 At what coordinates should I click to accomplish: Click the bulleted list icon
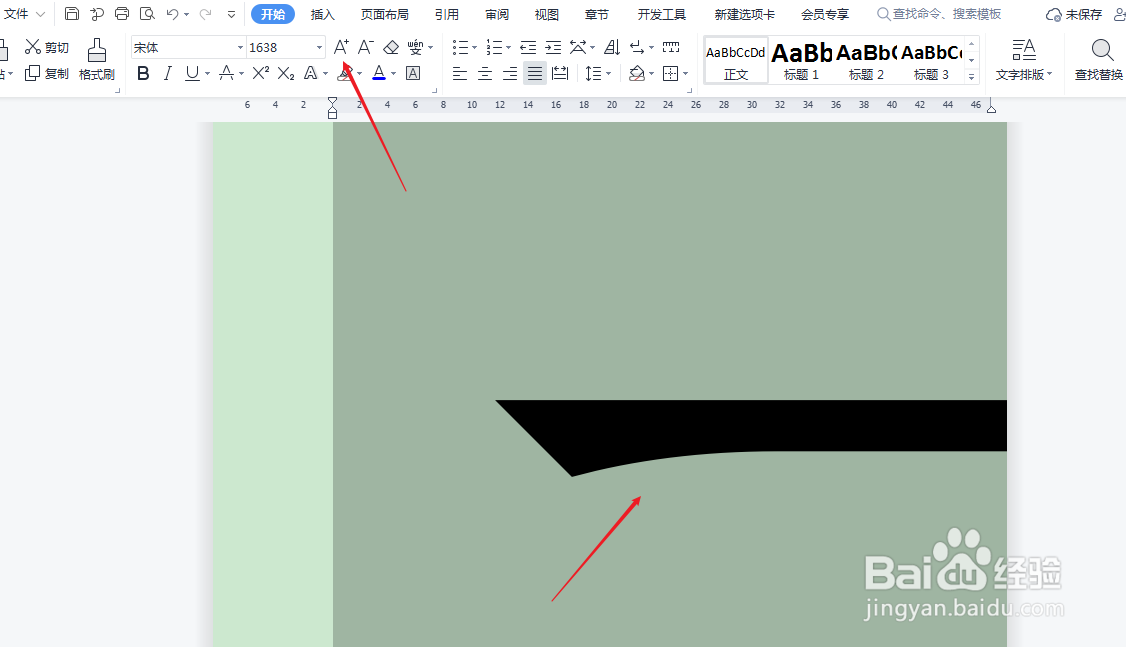[460, 47]
